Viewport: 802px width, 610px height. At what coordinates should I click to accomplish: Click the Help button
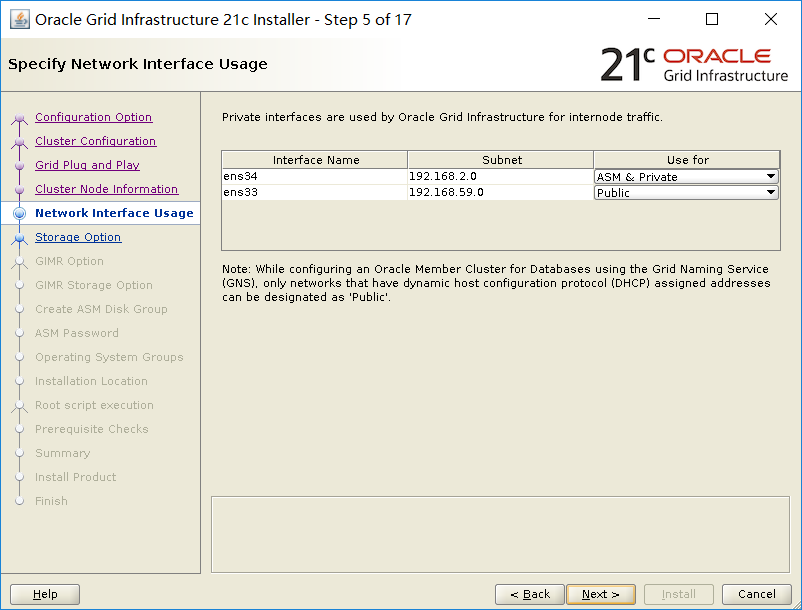45,594
